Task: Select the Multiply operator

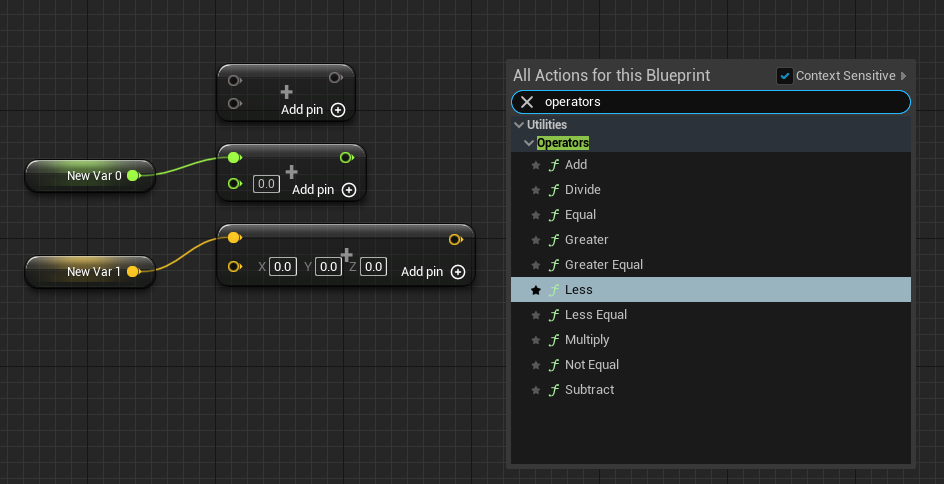Action: click(x=710, y=340)
